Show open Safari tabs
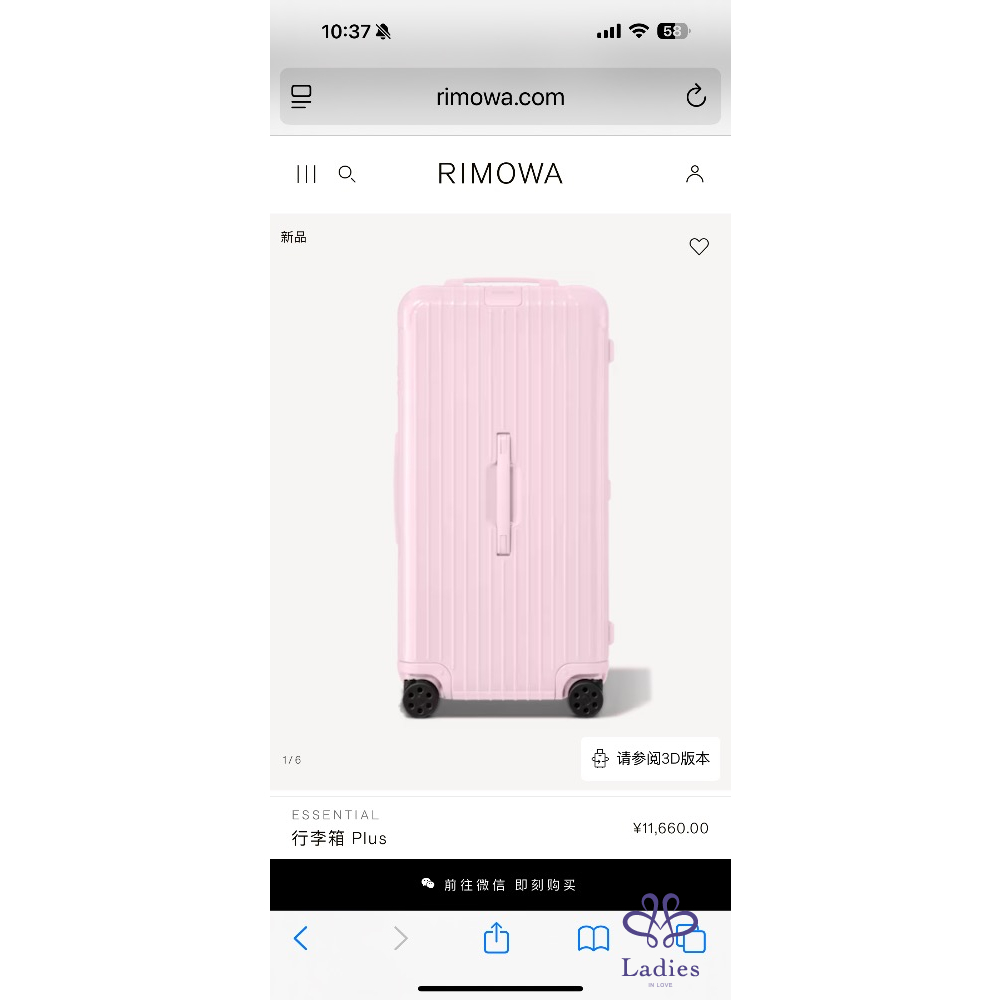 click(x=692, y=939)
